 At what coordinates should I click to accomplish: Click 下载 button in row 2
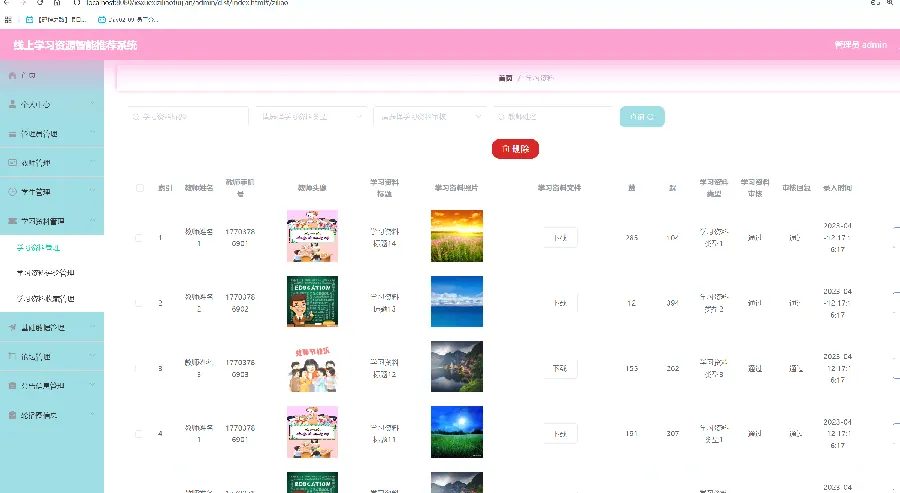tap(560, 303)
